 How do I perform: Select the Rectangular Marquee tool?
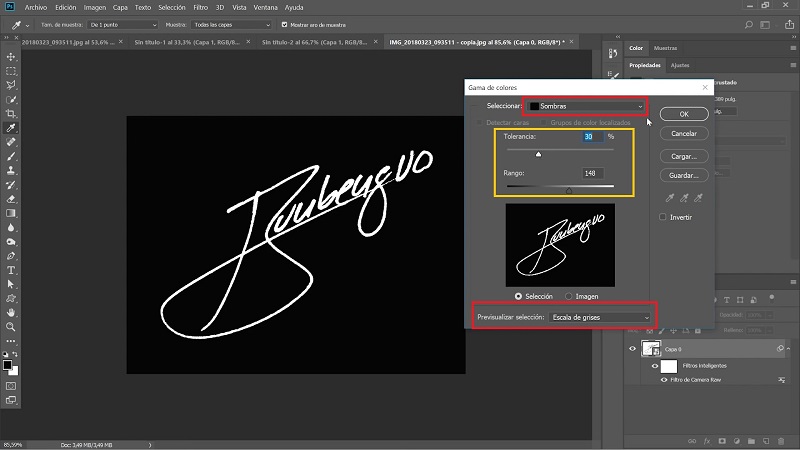[x=11, y=71]
